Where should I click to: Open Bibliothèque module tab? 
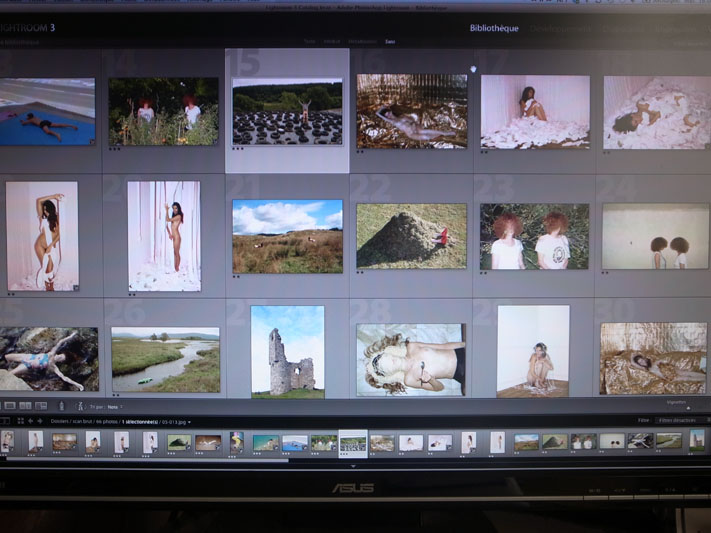click(494, 28)
